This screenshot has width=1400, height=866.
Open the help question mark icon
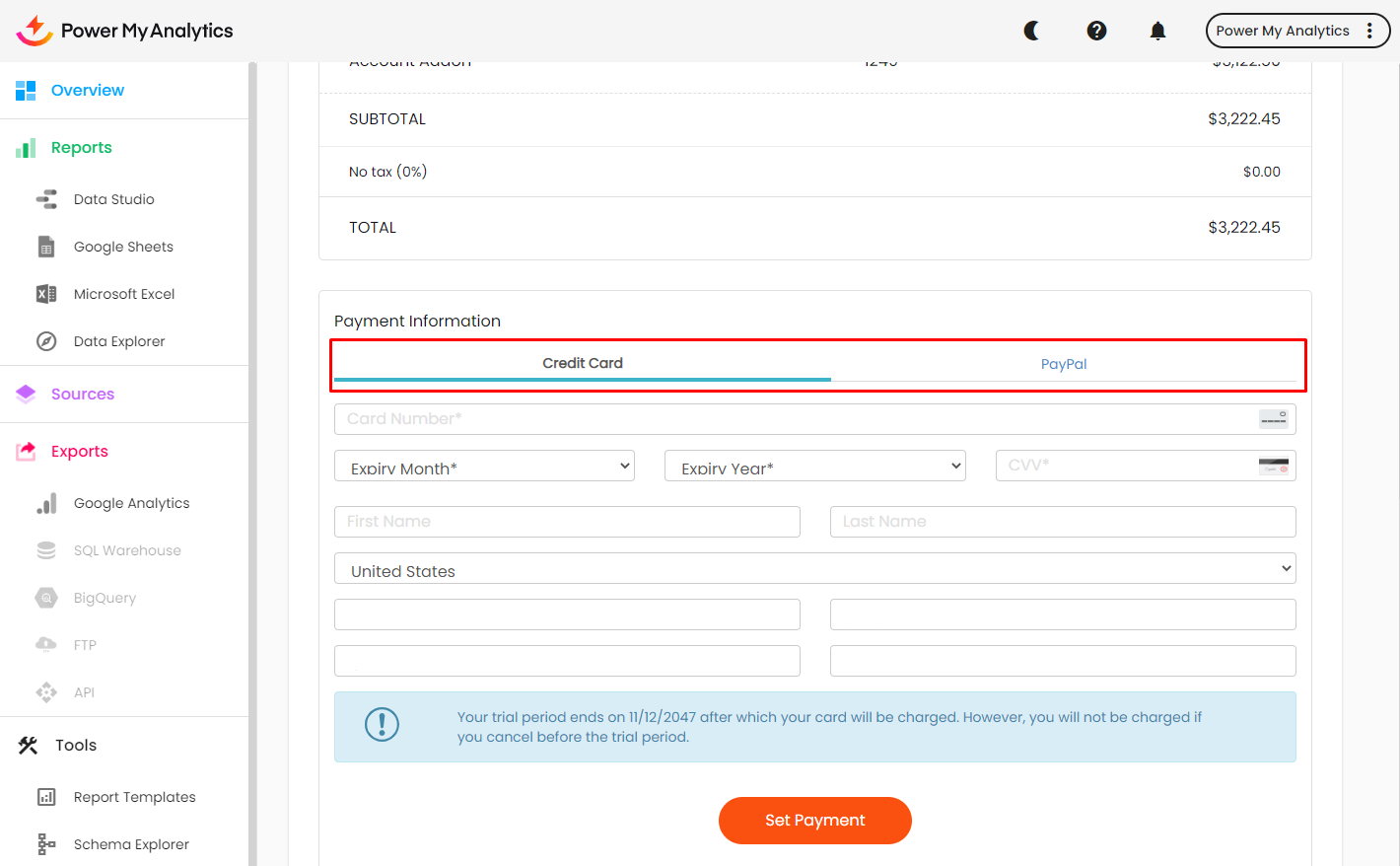(1096, 31)
